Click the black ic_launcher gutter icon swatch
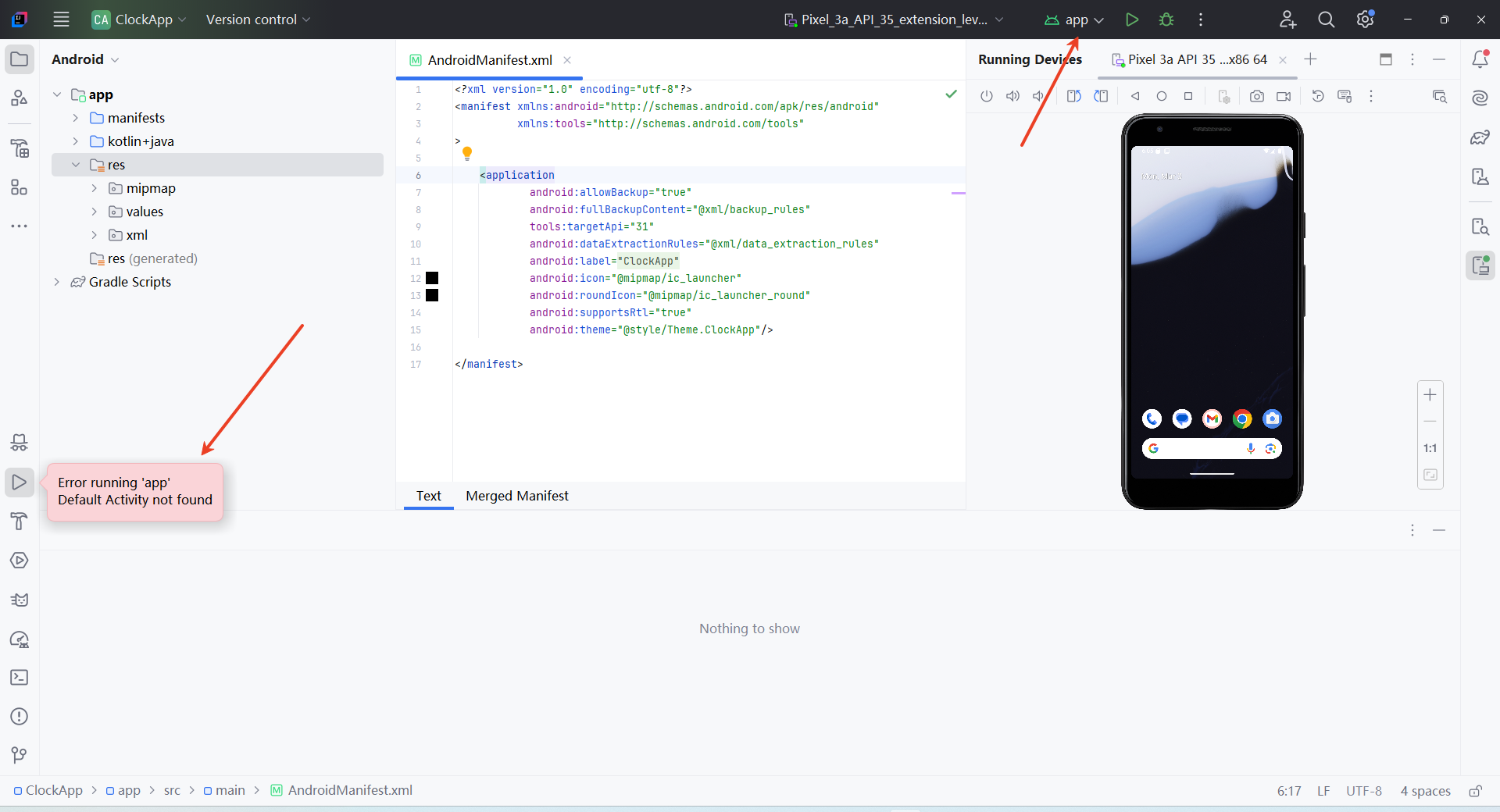The image size is (1500, 812). click(432, 278)
